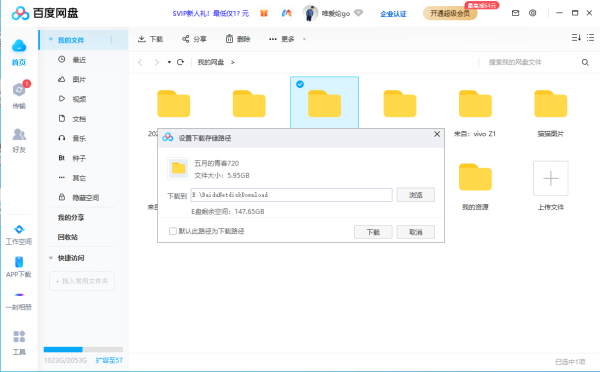This screenshot has height=372, width=600.
Task: Click the search magnifier icon
Action: coord(585,62)
